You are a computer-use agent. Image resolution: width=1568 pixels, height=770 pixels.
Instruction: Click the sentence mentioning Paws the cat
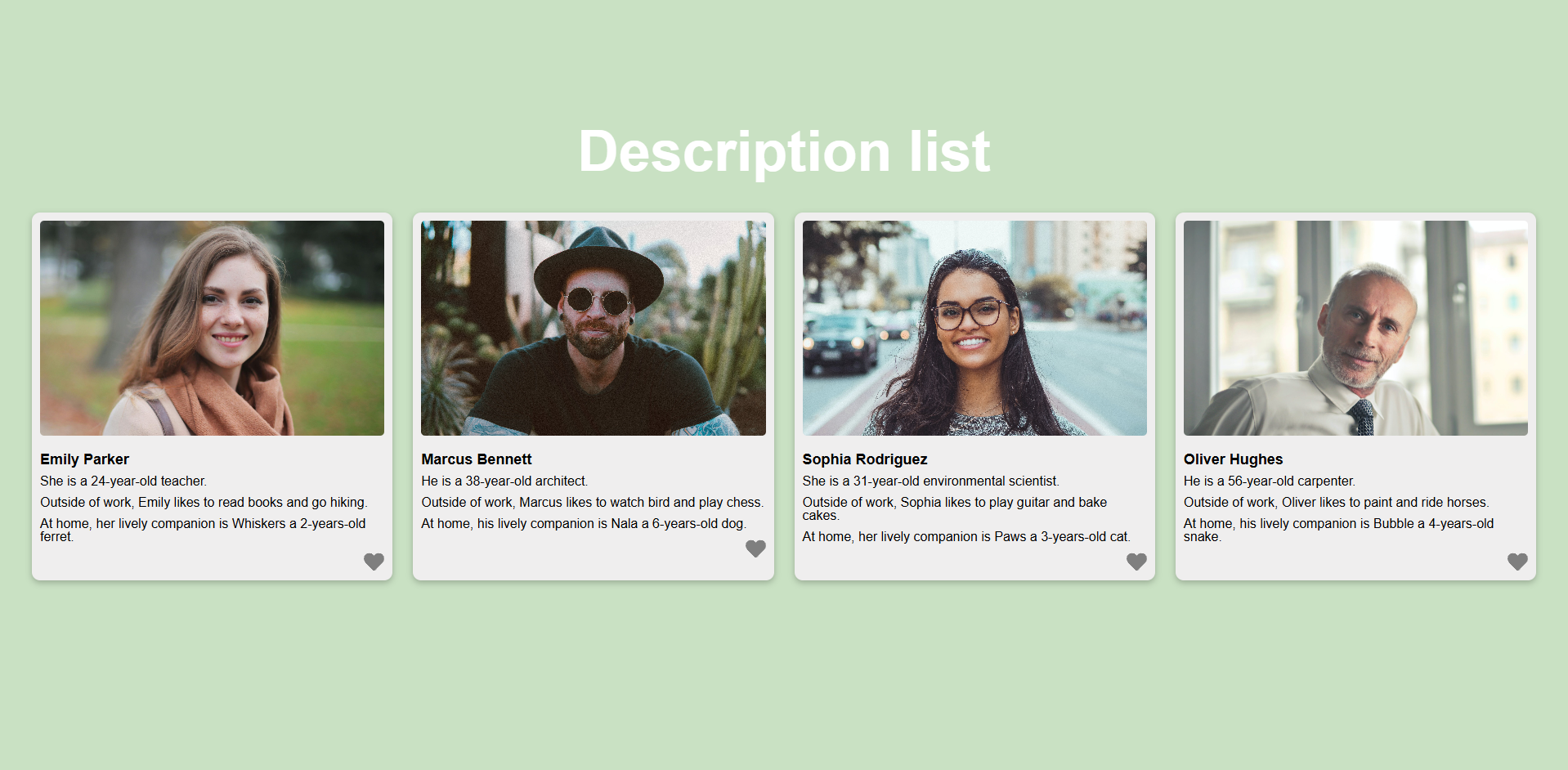[966, 536]
